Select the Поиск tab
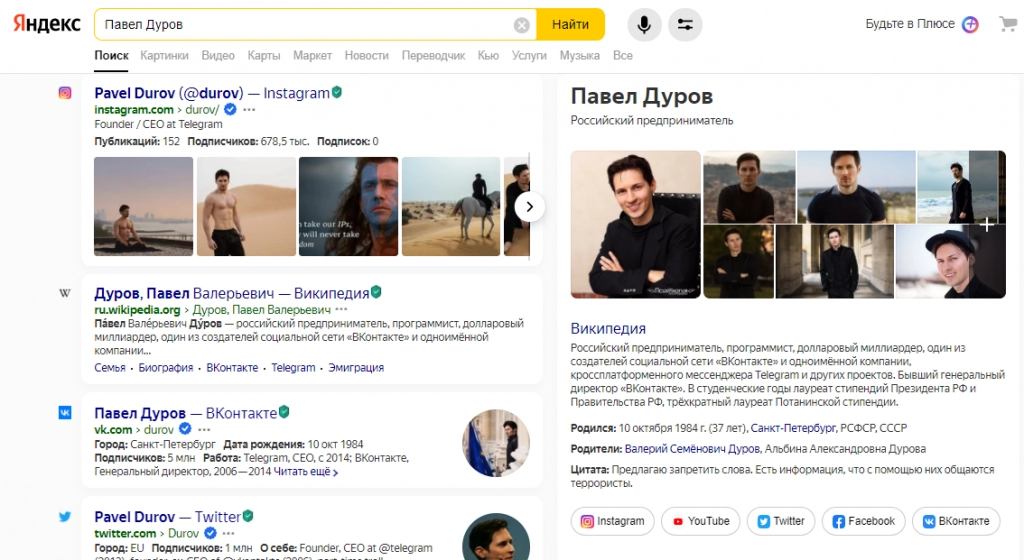Screen dimensions: 1024x560 [x=111, y=55]
